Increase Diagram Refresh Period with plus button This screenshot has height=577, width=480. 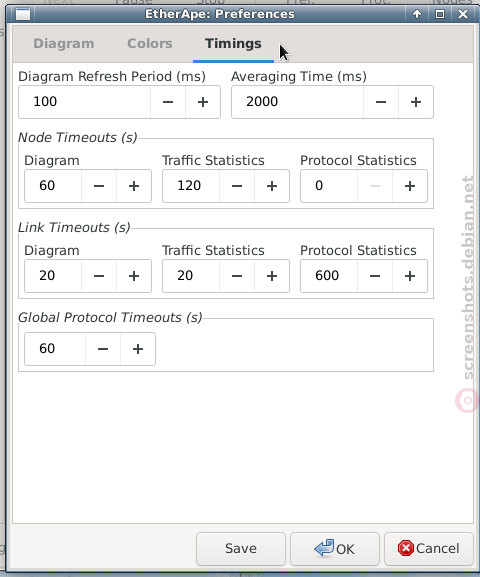click(x=203, y=102)
